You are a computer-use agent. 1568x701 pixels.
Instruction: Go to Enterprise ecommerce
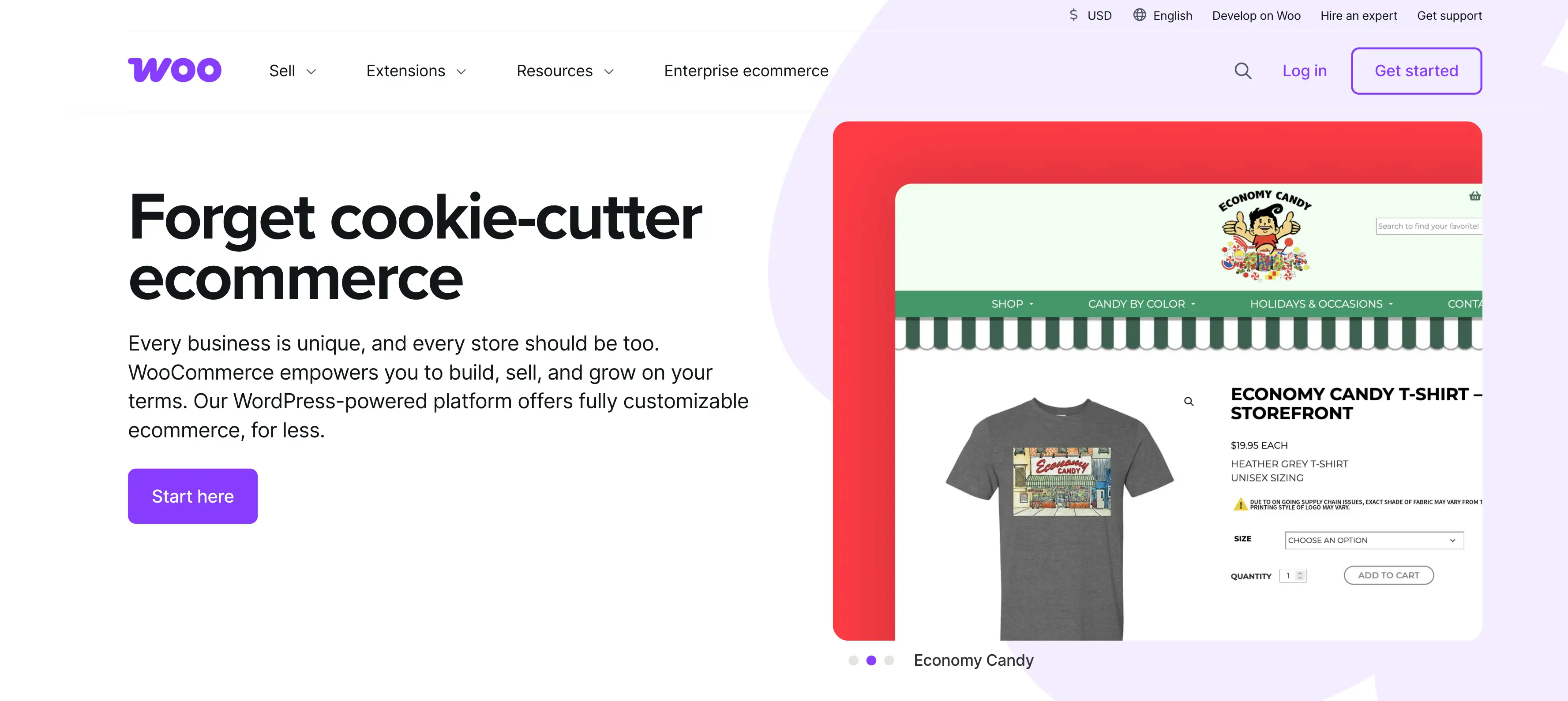(x=746, y=71)
